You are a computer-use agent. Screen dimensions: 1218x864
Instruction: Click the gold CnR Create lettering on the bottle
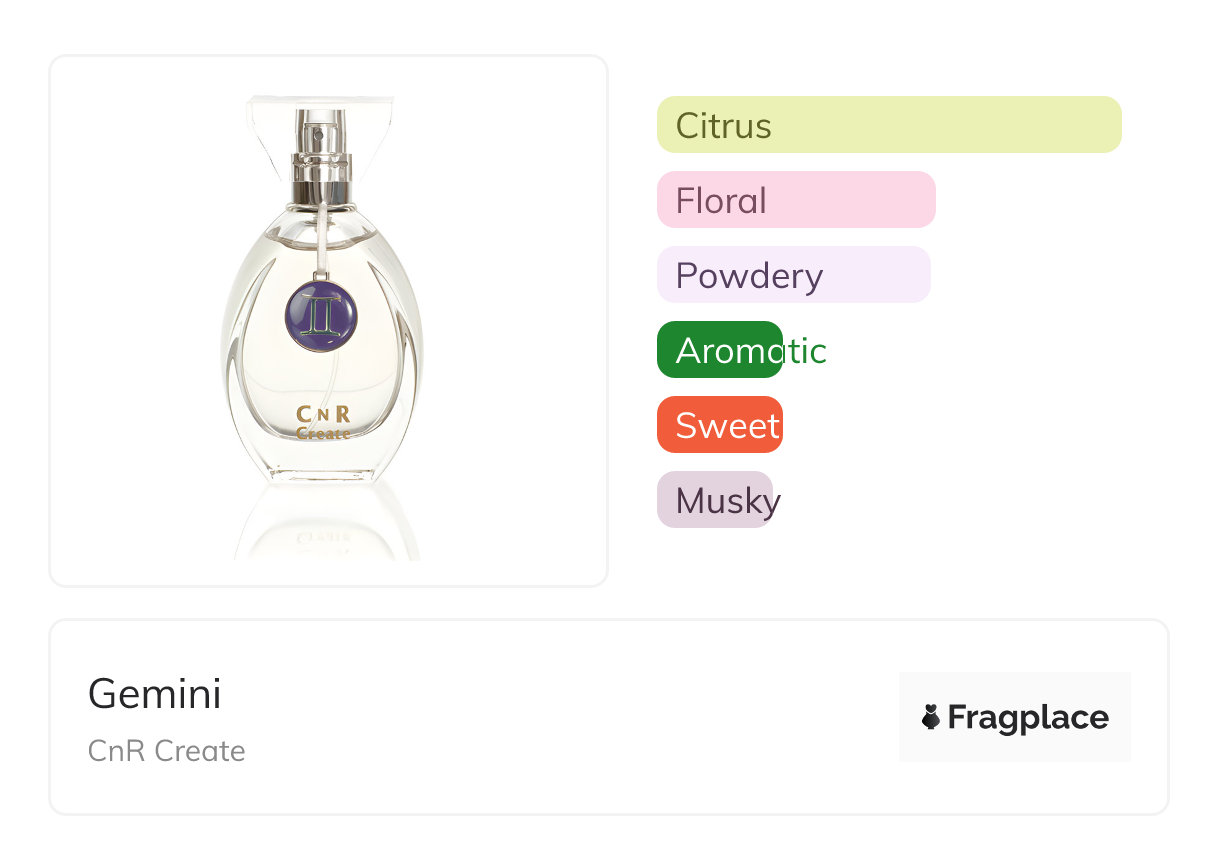[323, 423]
